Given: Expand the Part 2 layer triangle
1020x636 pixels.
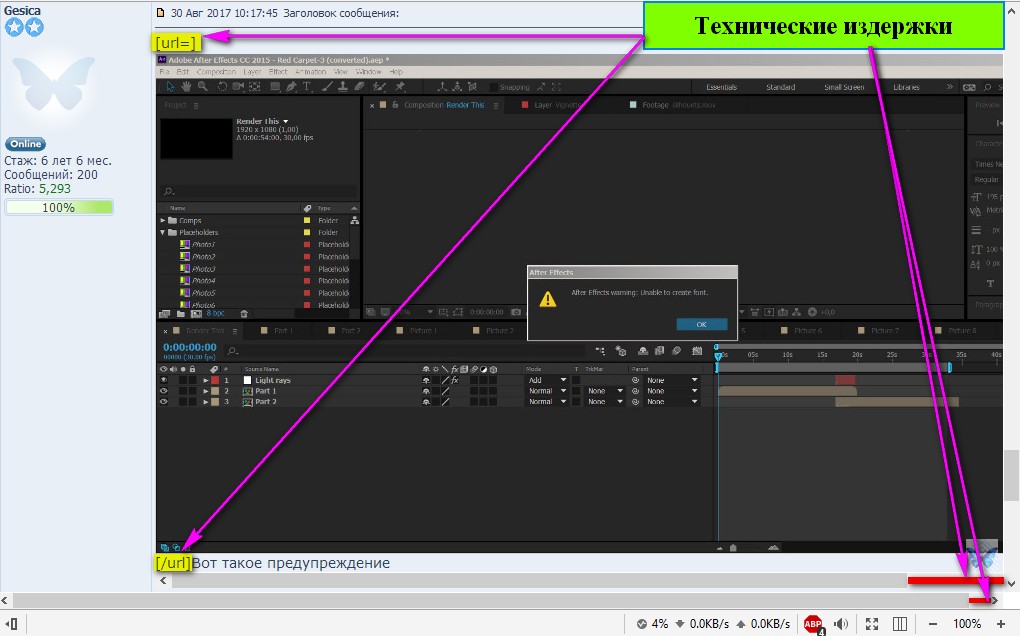Looking at the screenshot, I should 206,402.
